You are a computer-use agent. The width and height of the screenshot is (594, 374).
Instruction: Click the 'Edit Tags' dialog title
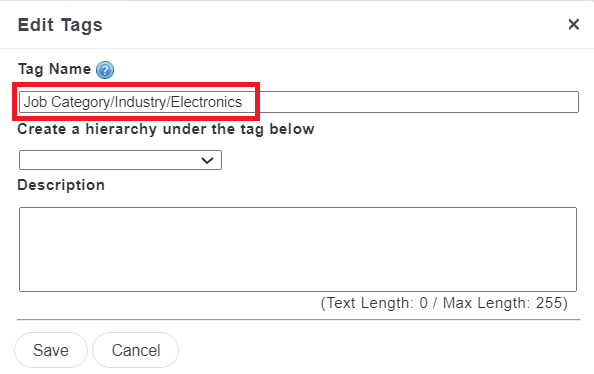[x=60, y=25]
